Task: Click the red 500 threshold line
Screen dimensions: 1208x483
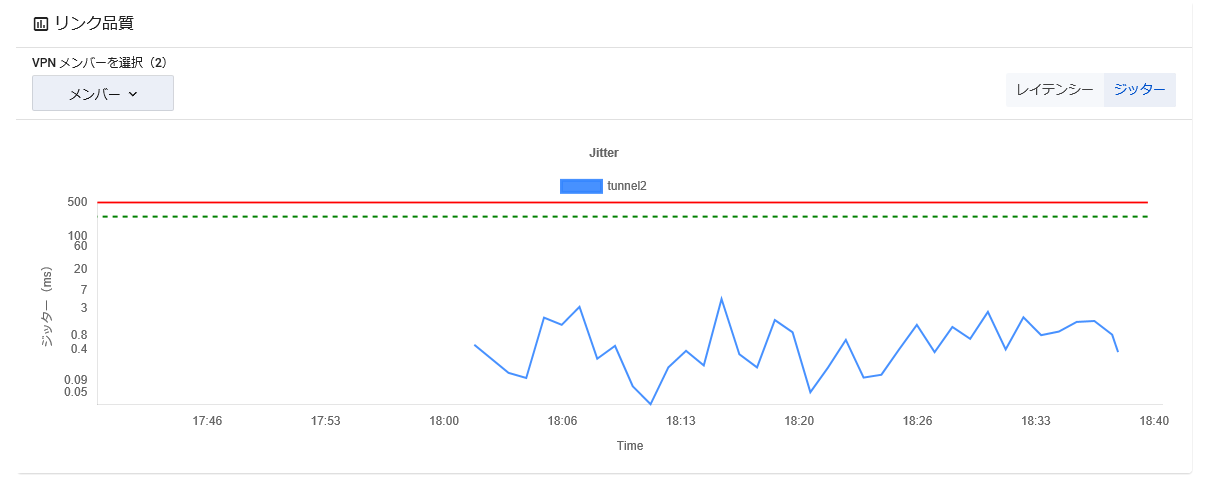Action: point(622,202)
